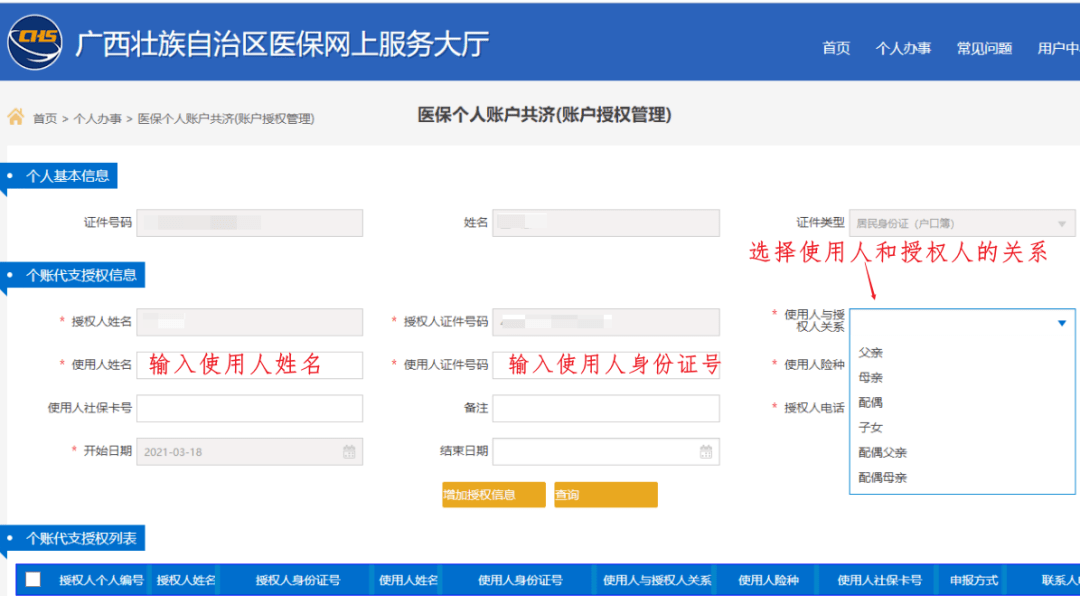Viewport: 1080px width, 596px height.
Task: Click the CHS logo icon
Action: click(x=35, y=42)
